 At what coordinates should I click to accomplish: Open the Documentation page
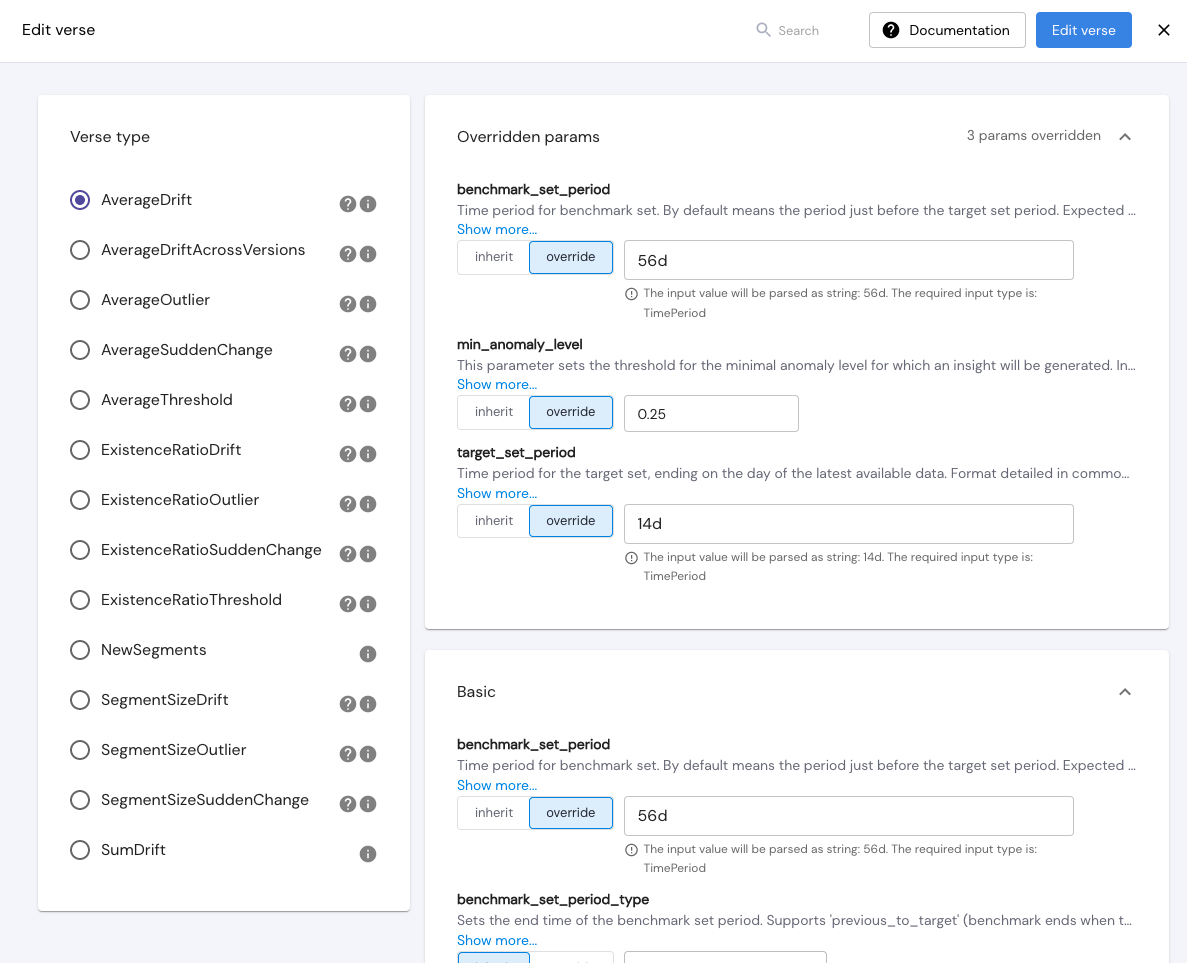click(x=947, y=30)
